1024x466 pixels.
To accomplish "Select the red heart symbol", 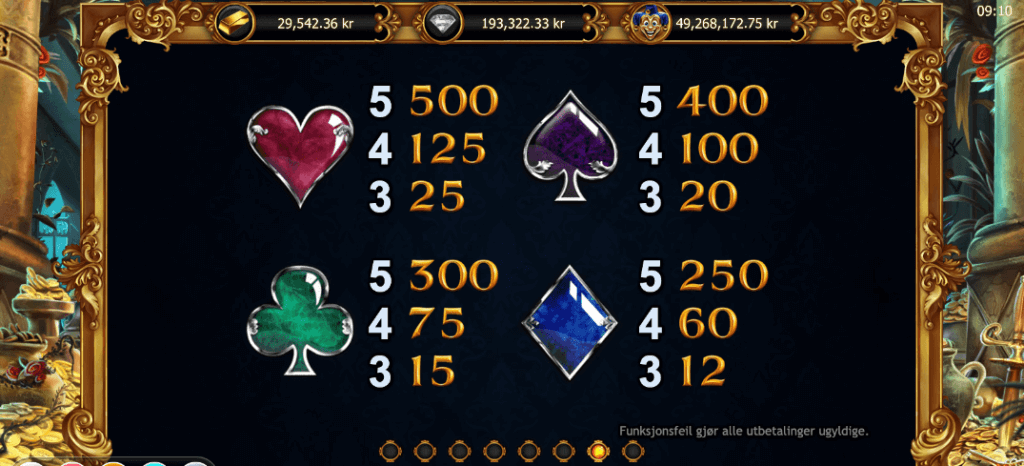I will click(300, 155).
